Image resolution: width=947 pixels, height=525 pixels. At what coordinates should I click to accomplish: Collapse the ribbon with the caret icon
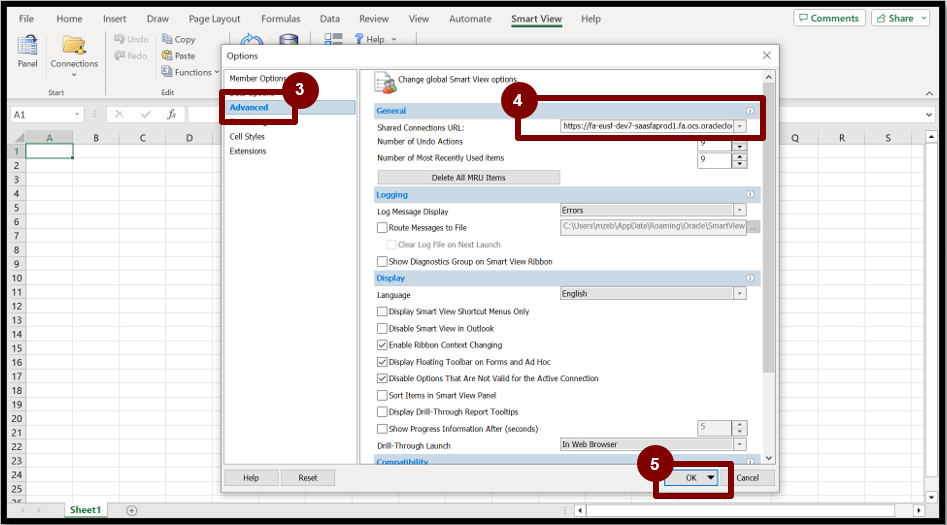929,93
